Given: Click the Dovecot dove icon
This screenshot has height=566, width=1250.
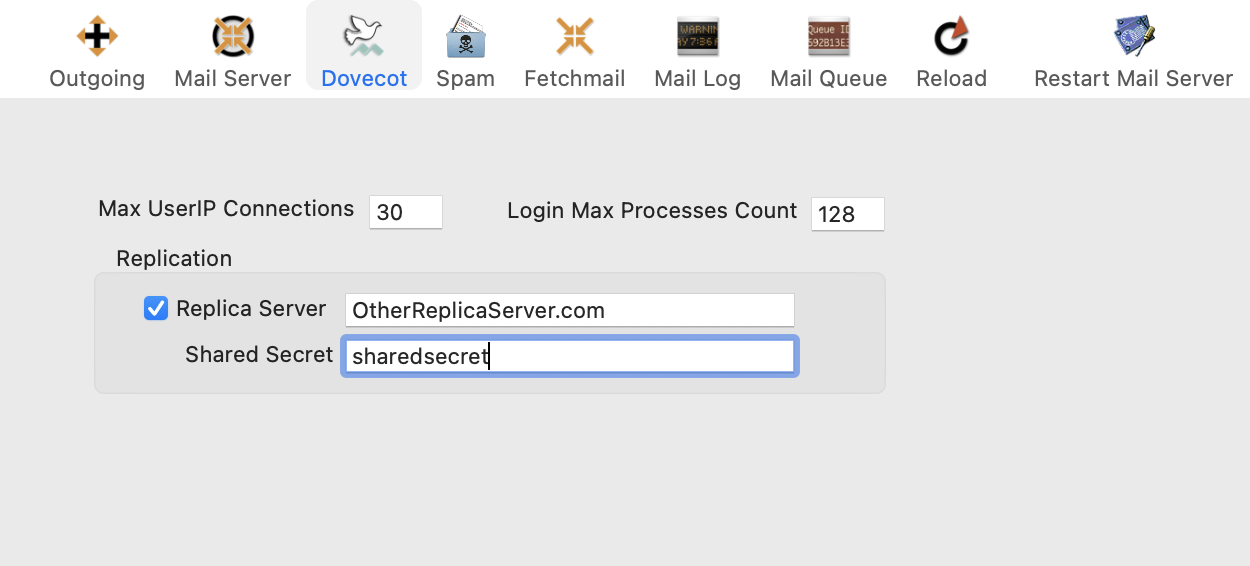Looking at the screenshot, I should (364, 37).
